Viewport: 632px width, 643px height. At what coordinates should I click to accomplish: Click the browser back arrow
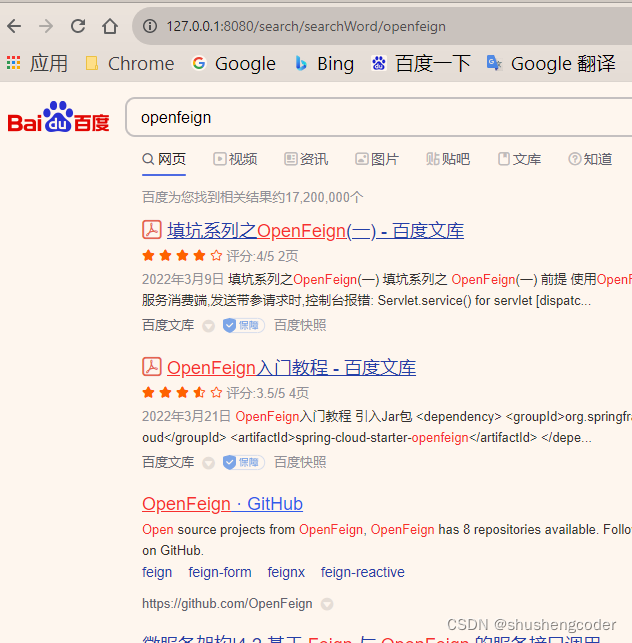tap(14, 26)
